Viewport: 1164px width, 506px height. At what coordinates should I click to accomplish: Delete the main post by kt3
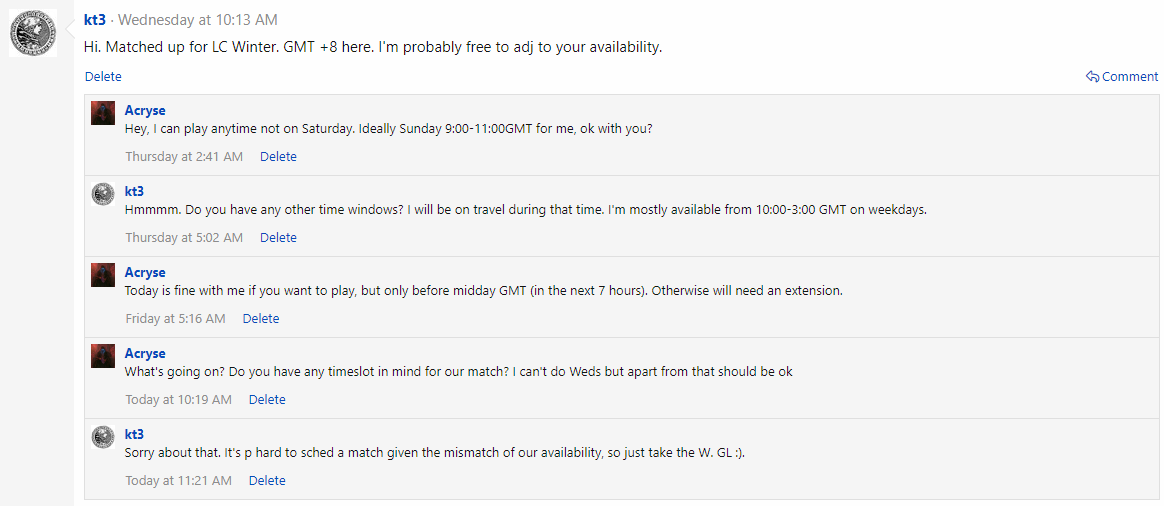point(103,77)
